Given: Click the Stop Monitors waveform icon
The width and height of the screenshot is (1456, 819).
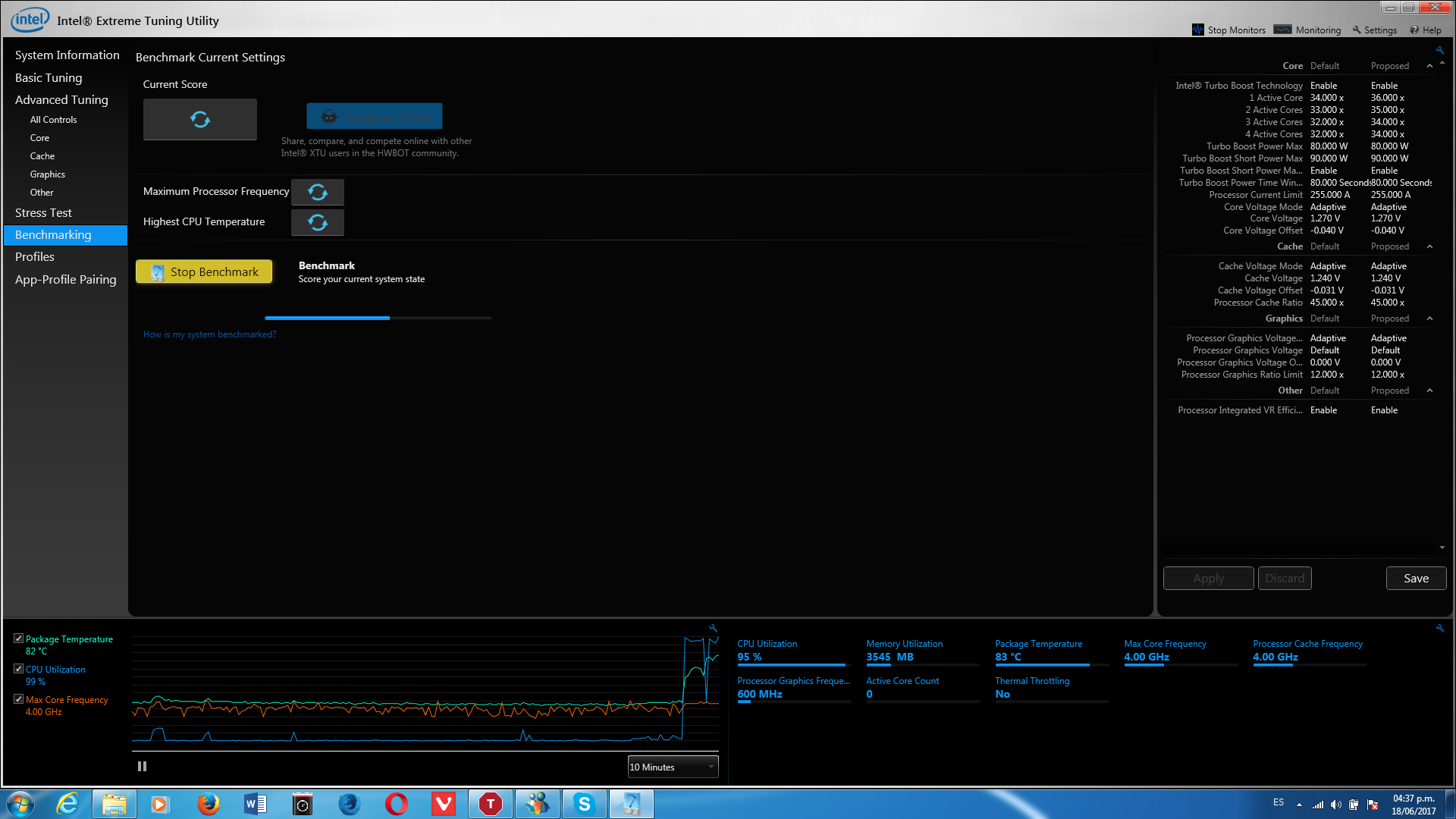Looking at the screenshot, I should pos(1197,30).
